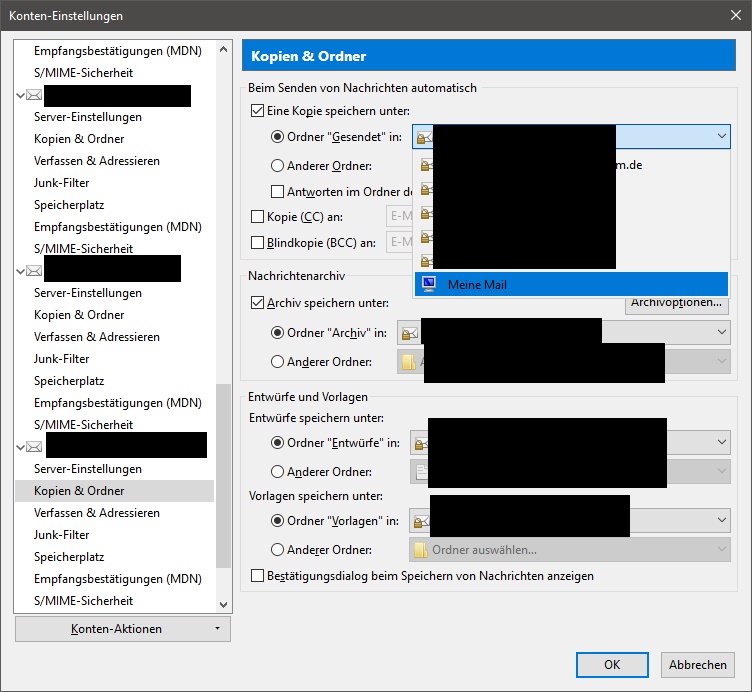Select Ordner "Archiv" in radio button
This screenshot has width=752, height=692.
point(277,333)
